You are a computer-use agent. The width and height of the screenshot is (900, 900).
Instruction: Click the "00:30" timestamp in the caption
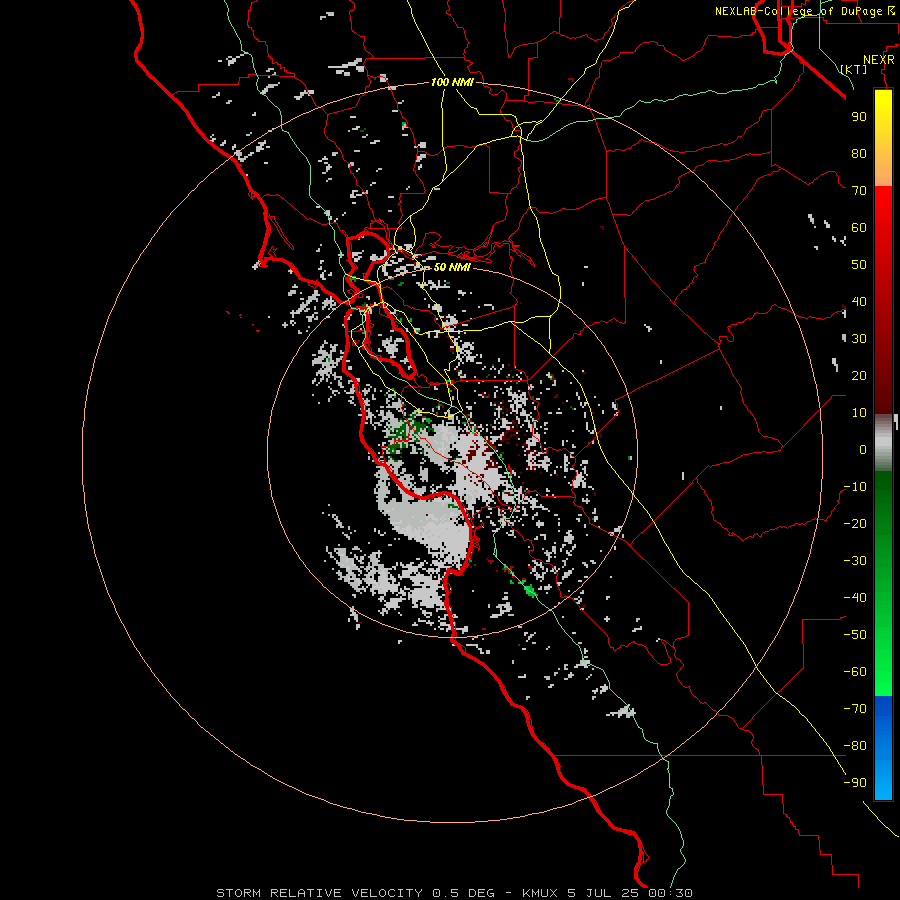(670, 893)
